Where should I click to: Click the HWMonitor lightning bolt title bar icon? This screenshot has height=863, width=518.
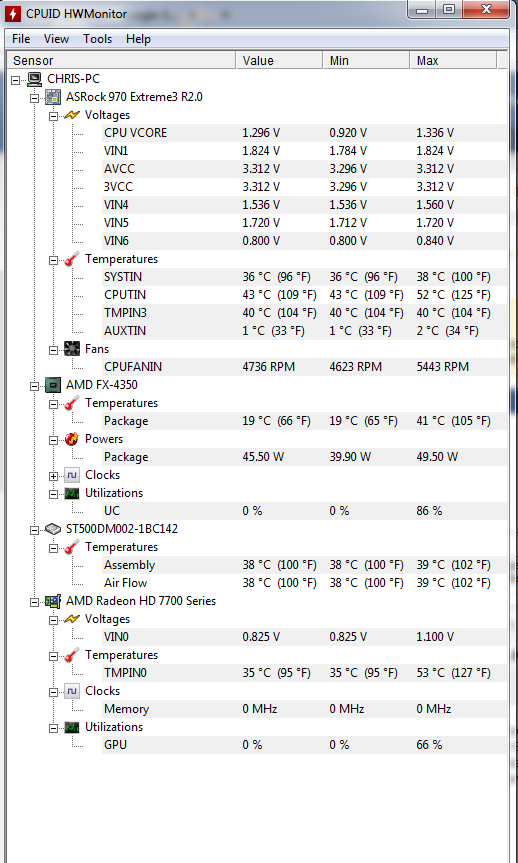click(13, 14)
